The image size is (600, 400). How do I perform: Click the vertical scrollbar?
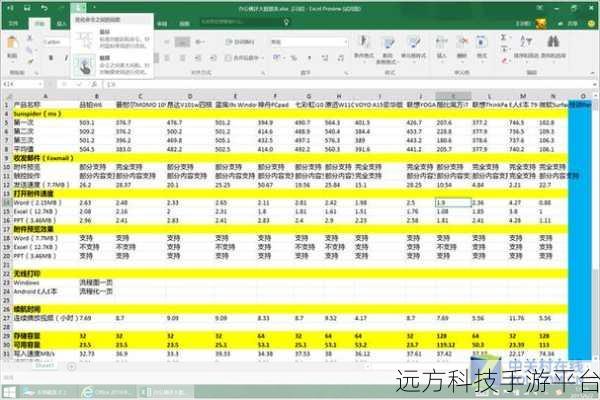click(x=596, y=226)
